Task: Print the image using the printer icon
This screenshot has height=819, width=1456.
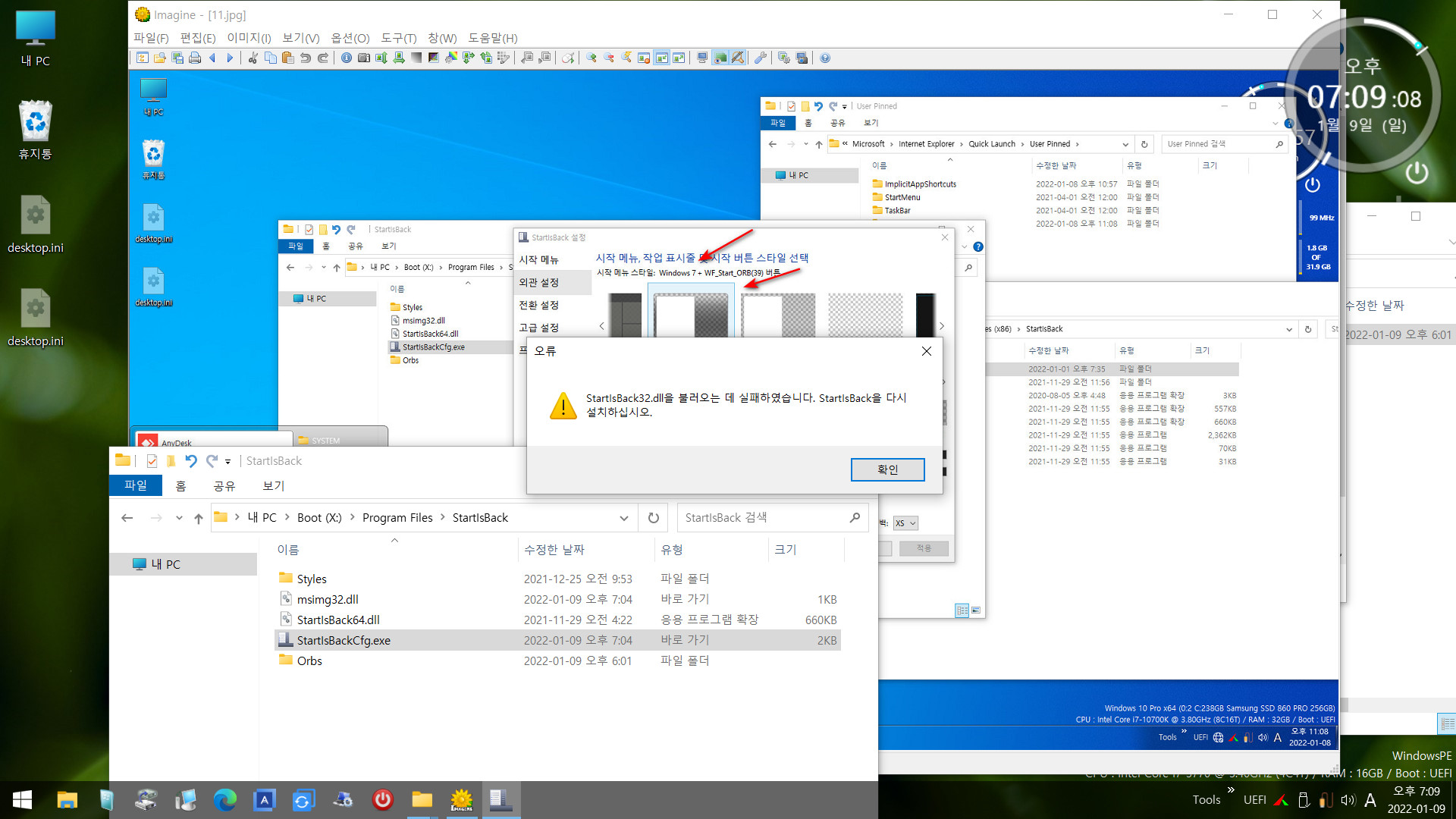Action: click(x=195, y=58)
